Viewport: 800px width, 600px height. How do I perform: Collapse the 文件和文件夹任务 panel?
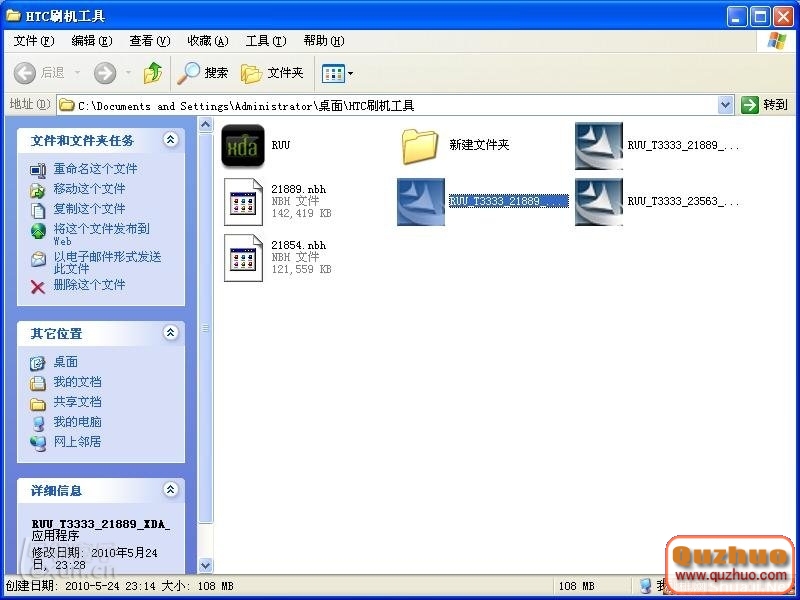(170, 139)
